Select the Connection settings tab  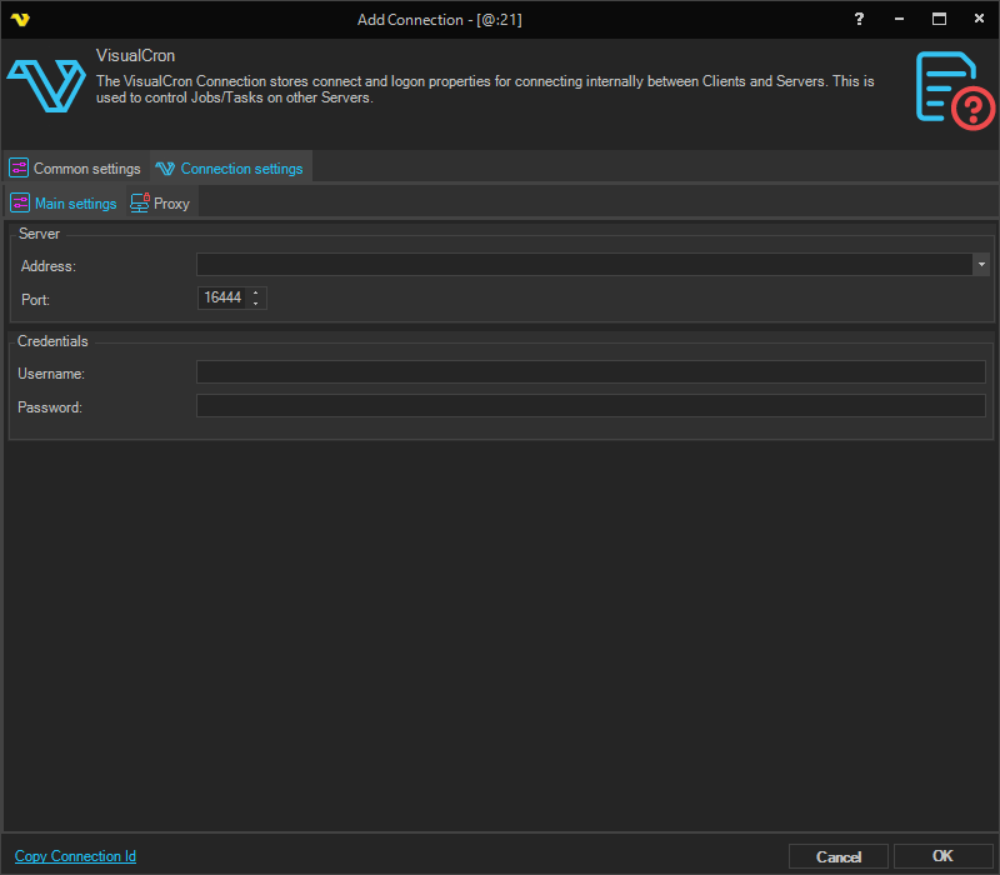click(230, 168)
